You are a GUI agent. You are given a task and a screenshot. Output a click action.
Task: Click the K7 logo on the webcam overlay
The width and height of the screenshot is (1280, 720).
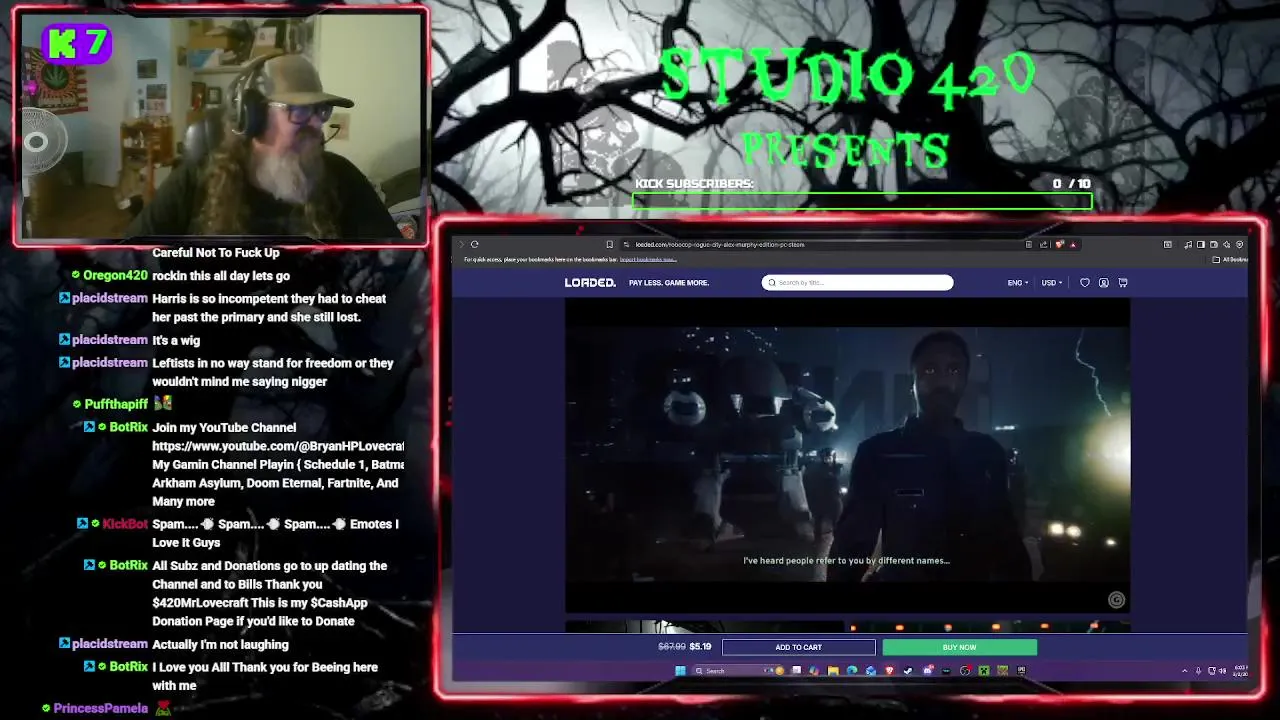[77, 43]
